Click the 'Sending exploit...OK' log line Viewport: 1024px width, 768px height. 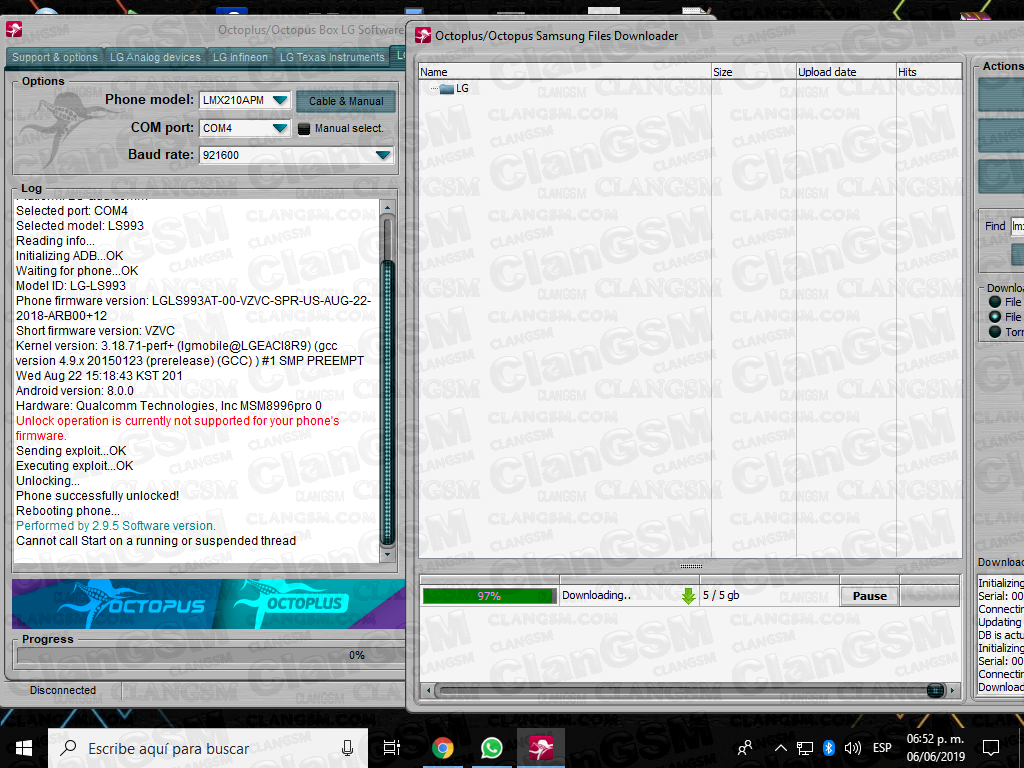point(71,451)
